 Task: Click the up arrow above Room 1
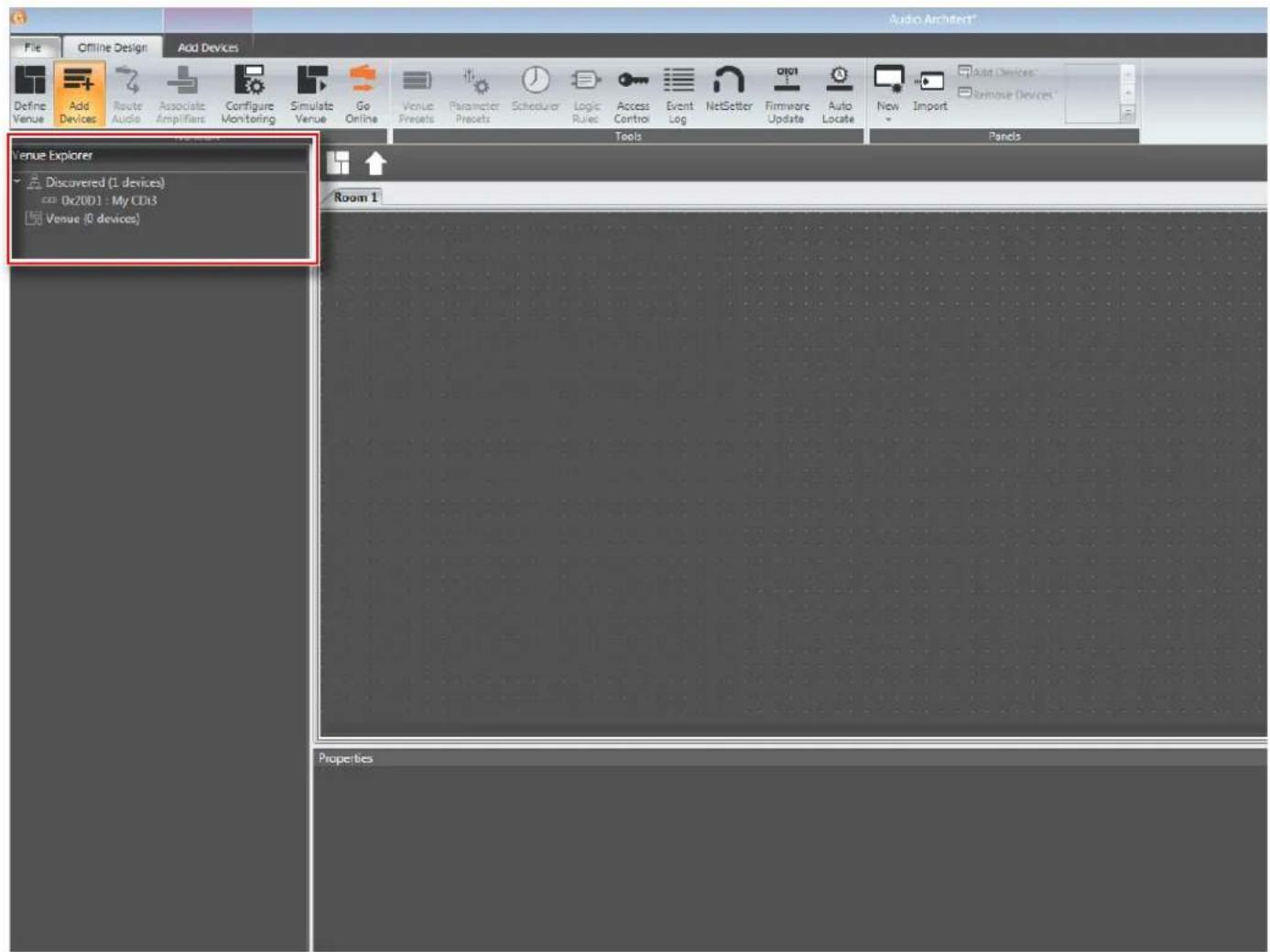tap(375, 163)
